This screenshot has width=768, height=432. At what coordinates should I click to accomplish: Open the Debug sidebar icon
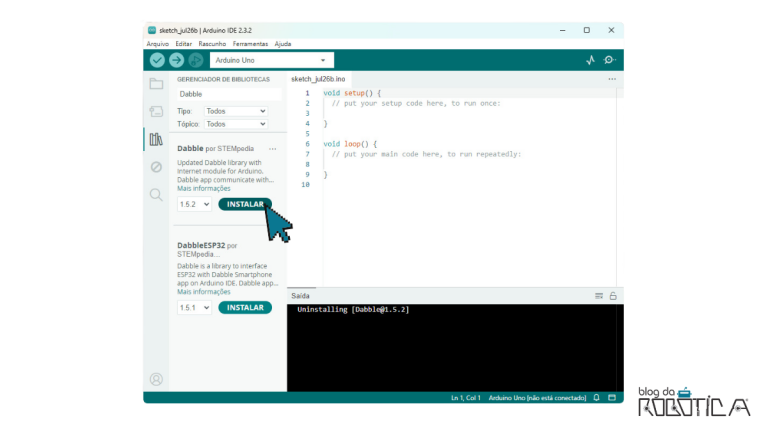pyautogui.click(x=156, y=167)
